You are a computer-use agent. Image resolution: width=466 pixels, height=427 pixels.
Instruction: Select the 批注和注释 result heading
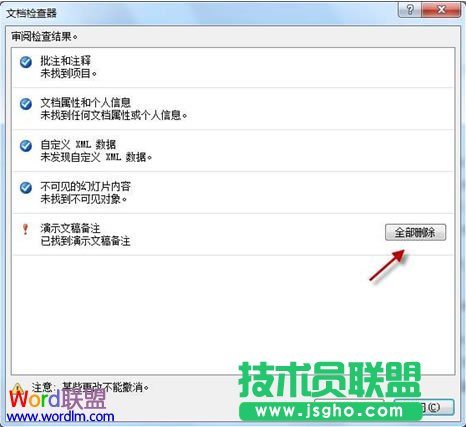pyautogui.click(x=66, y=61)
